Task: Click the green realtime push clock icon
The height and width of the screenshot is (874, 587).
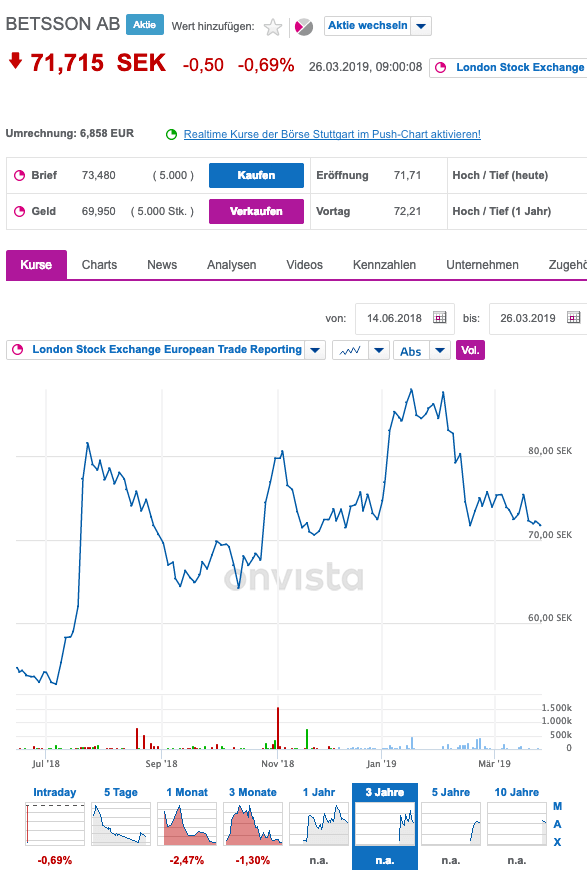Action: (171, 134)
